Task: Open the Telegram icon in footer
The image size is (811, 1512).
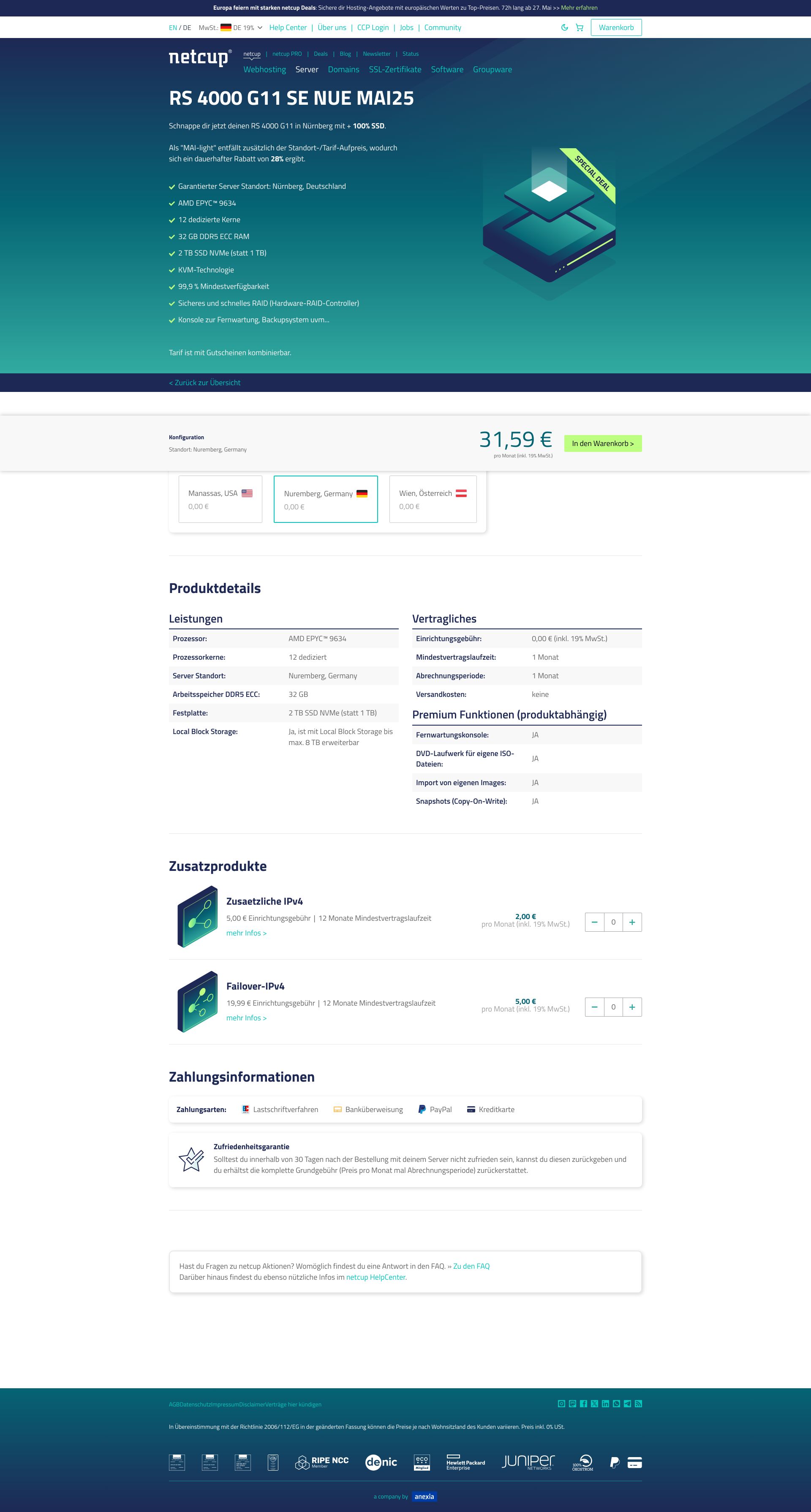Action: (627, 1403)
